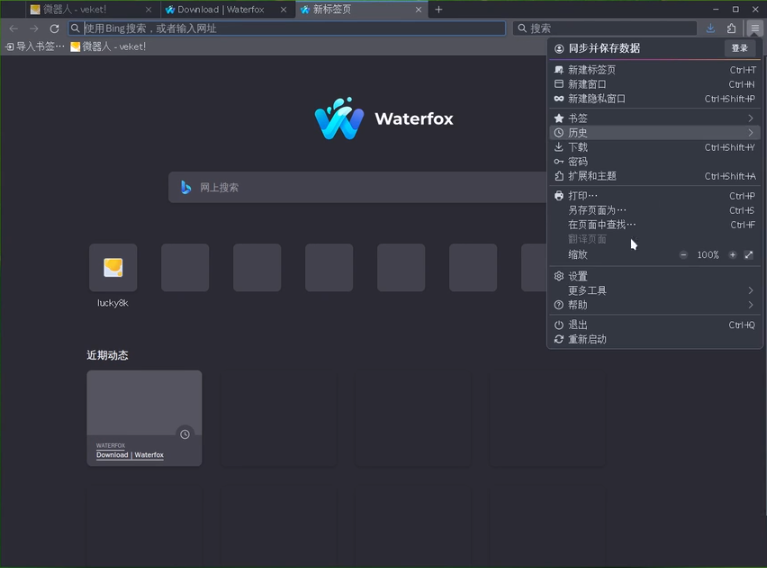This screenshot has height=568, width=767.
Task: Click 同步并保存数据 header
Action: (604, 48)
